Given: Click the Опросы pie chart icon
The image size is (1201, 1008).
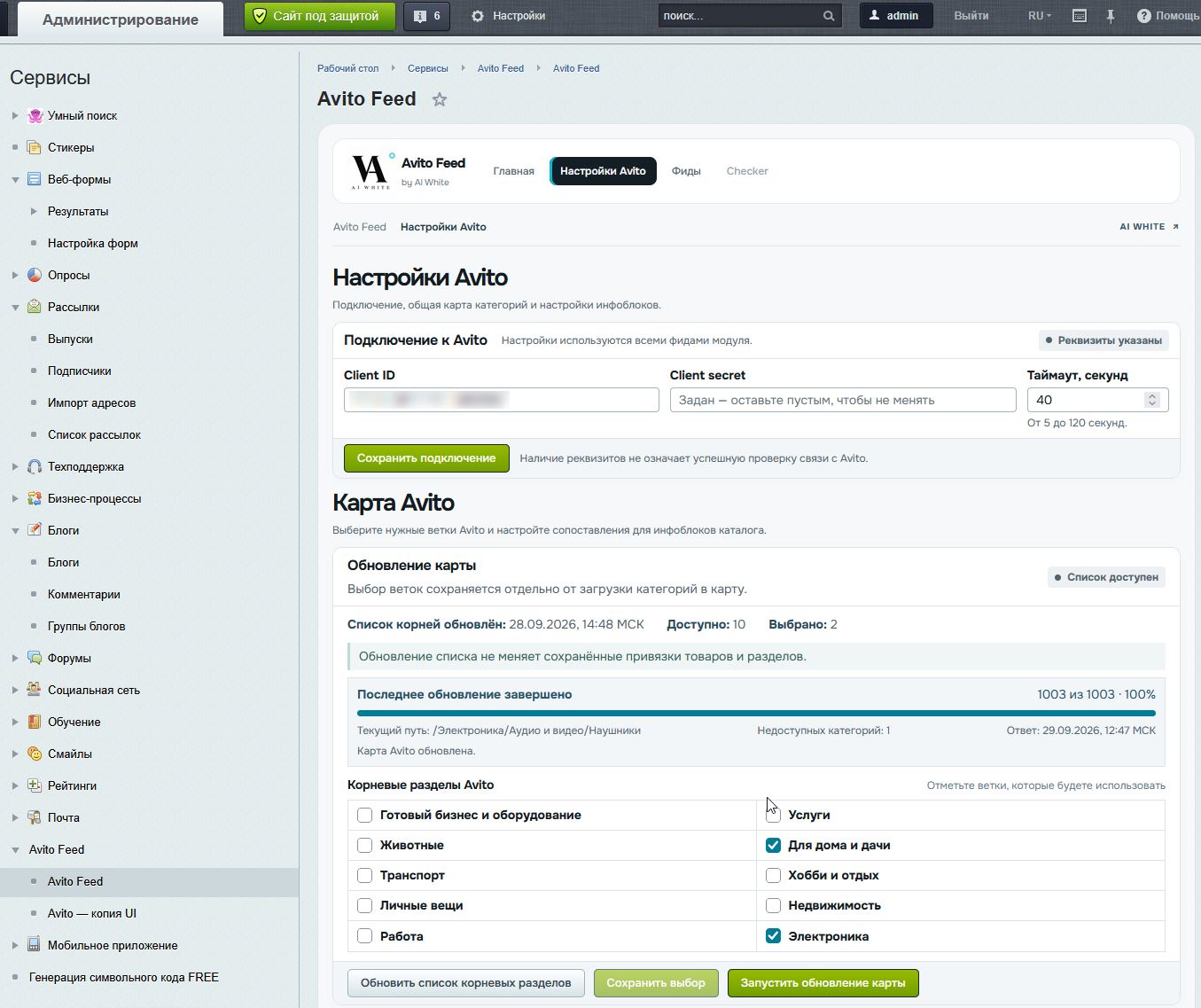Looking at the screenshot, I should tap(35, 275).
